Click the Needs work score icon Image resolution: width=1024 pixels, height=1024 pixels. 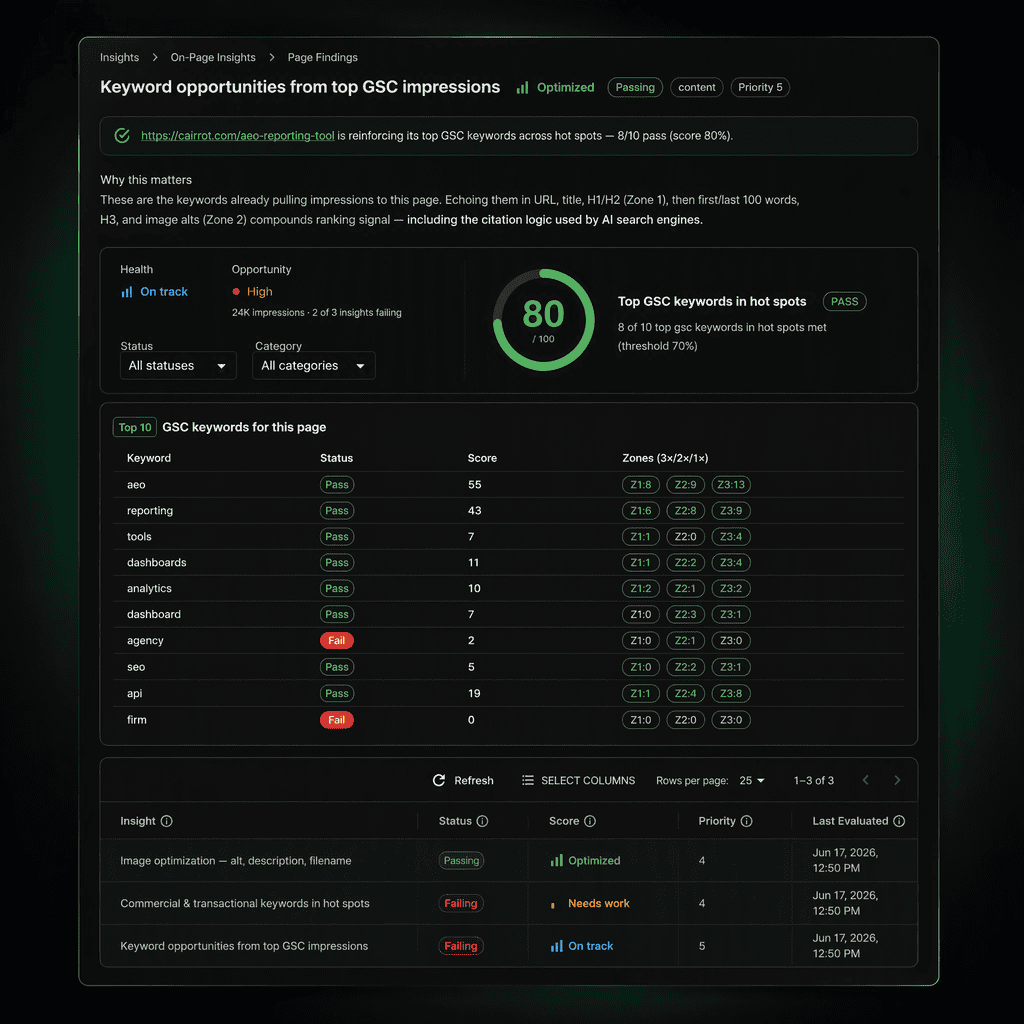pyautogui.click(x=553, y=904)
